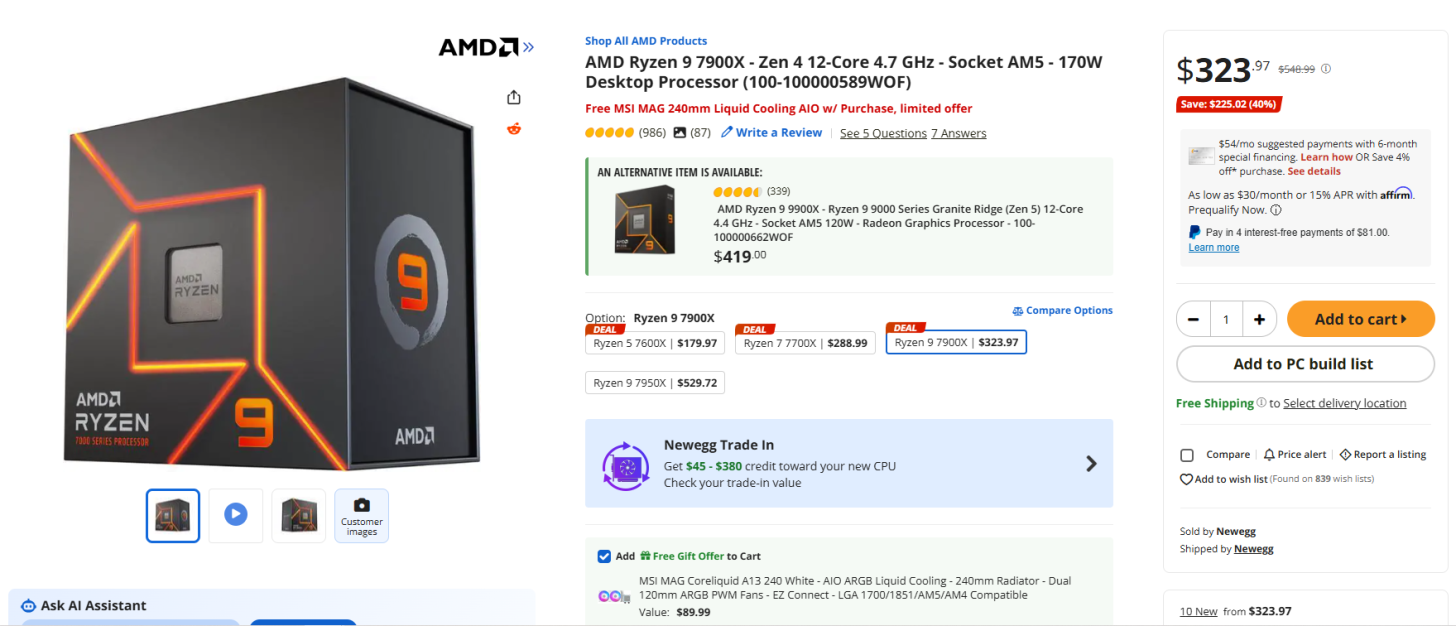Click Add to PC build list button
The height and width of the screenshot is (626, 1456).
pos(1304,364)
